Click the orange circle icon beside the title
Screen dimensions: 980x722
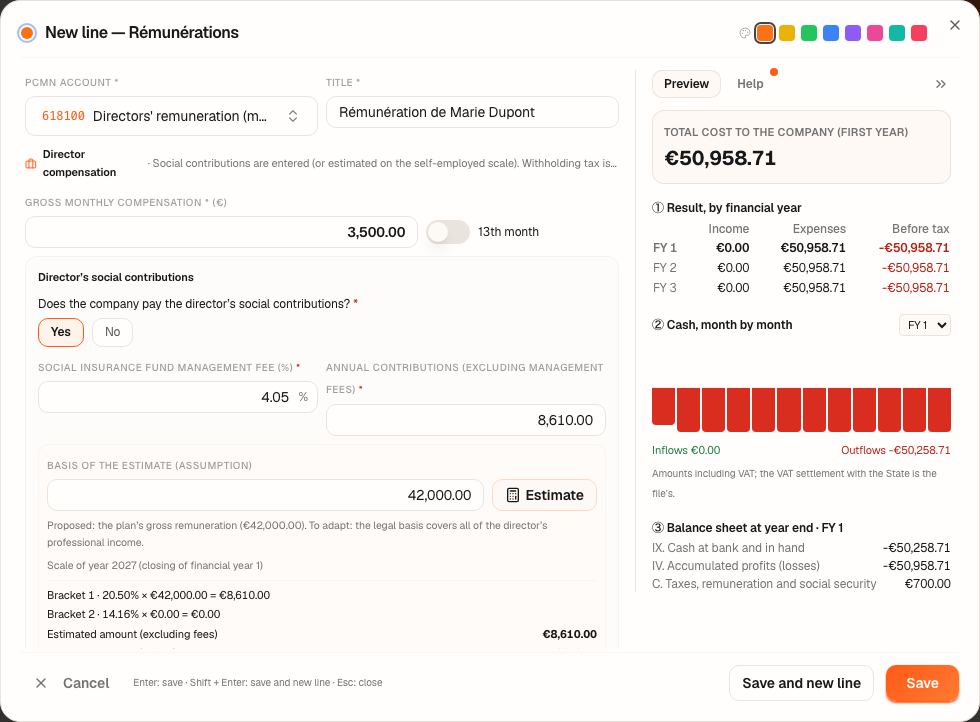27,33
